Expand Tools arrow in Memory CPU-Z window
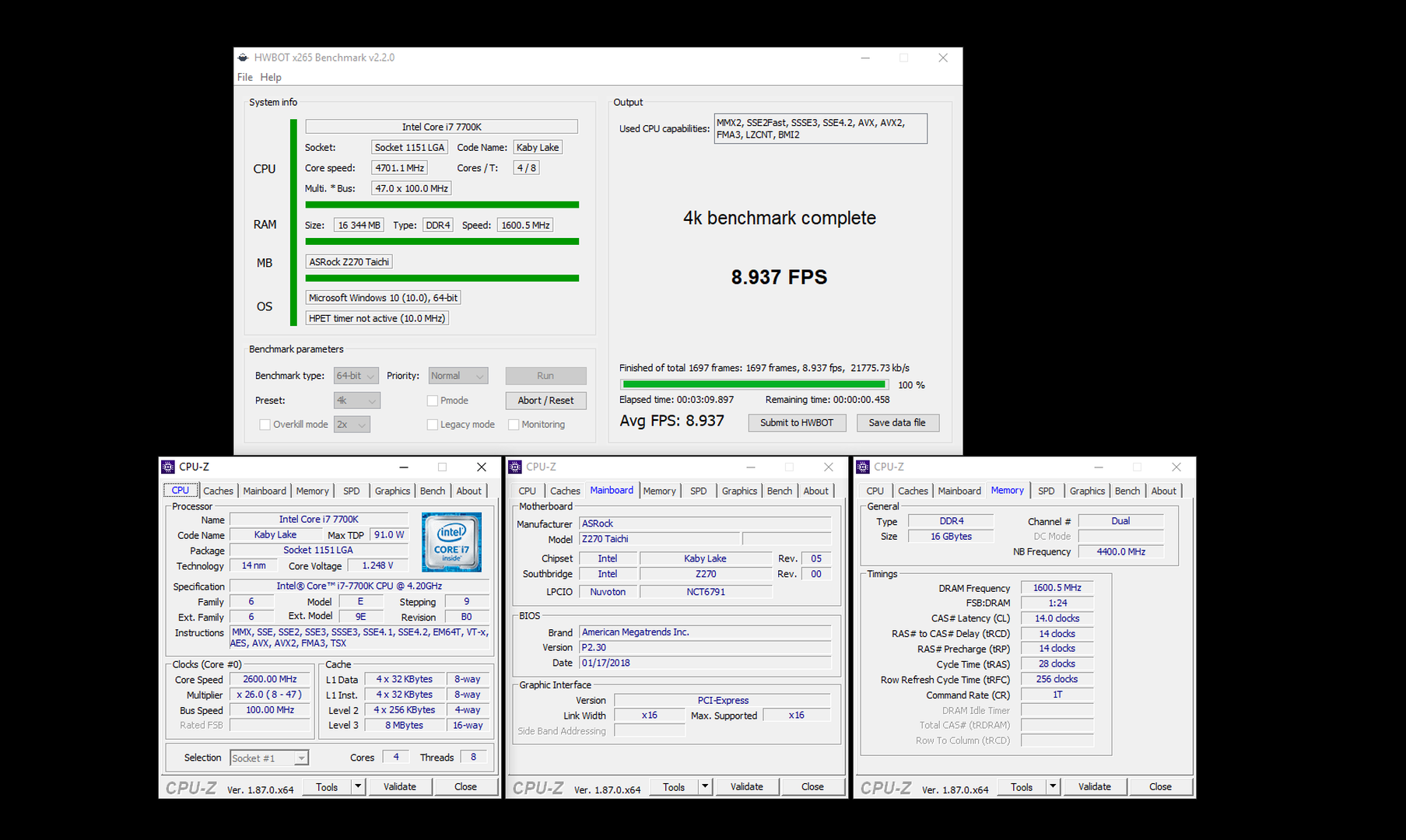 1053,786
